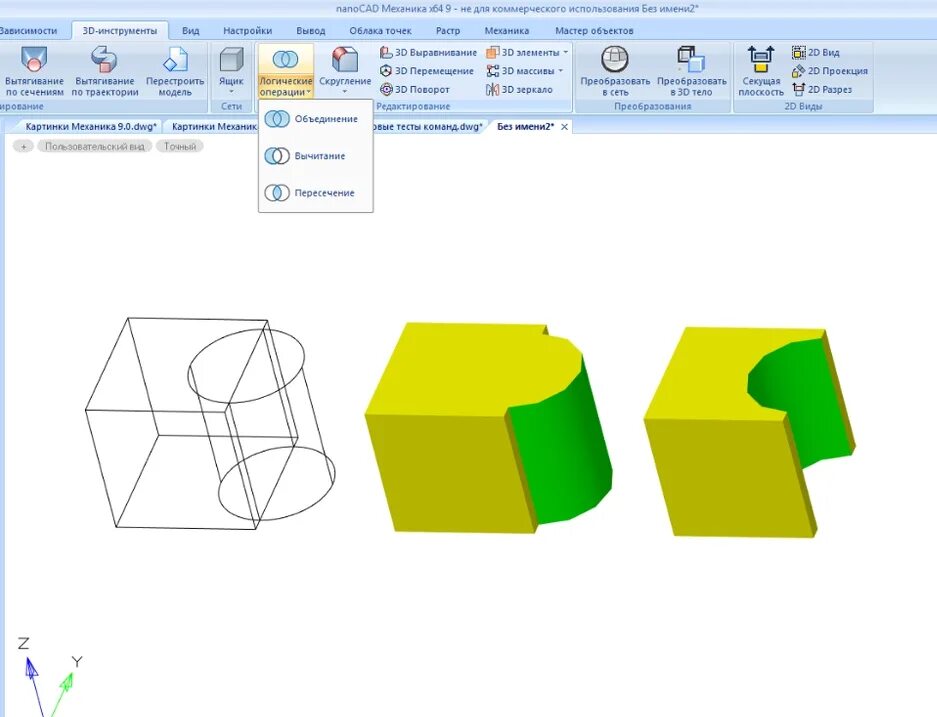Screen dimensions: 937x717
Task: Open the second Картинки Механик document tab
Action: pyautogui.click(x=213, y=127)
